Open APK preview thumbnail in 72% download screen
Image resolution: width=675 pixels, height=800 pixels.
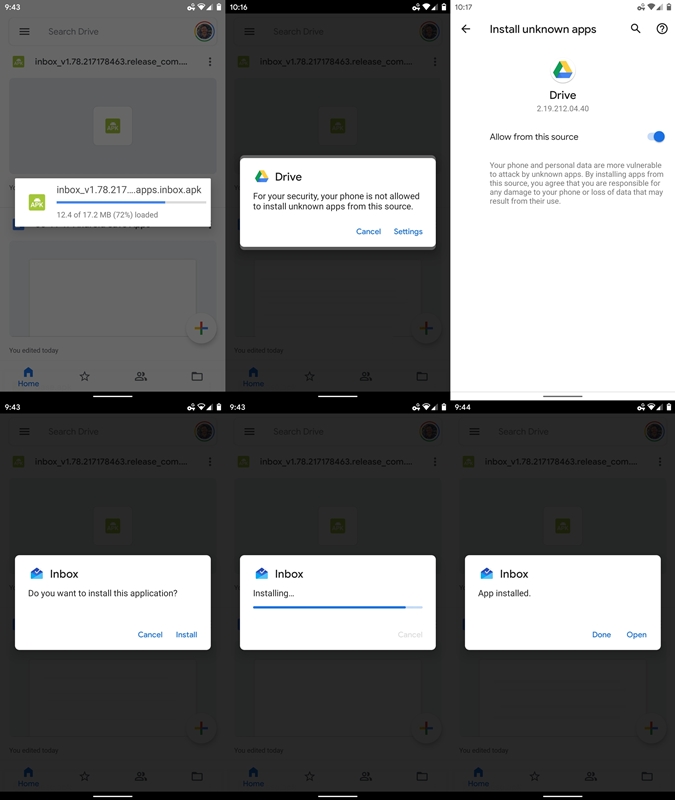113,126
